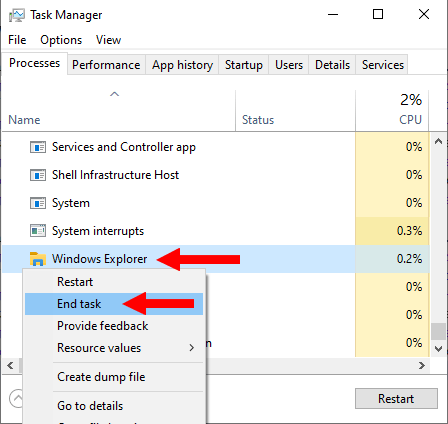Screen dimensions: 448x424
Task: Select the Shell Infrastructure Host row
Action: [216, 175]
